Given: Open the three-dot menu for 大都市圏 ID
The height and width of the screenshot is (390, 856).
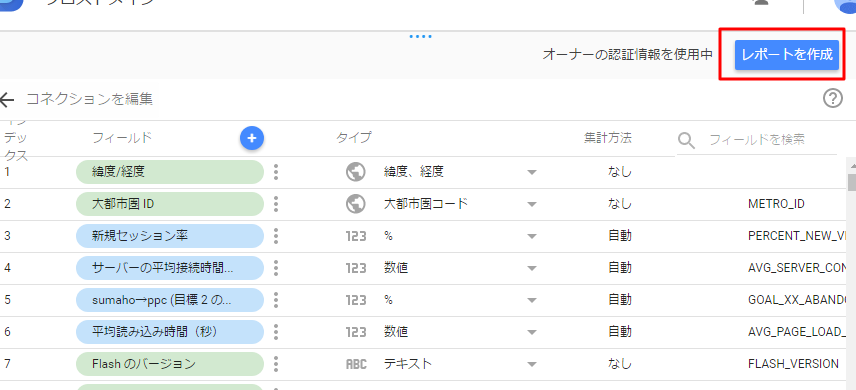Looking at the screenshot, I should pos(276,204).
